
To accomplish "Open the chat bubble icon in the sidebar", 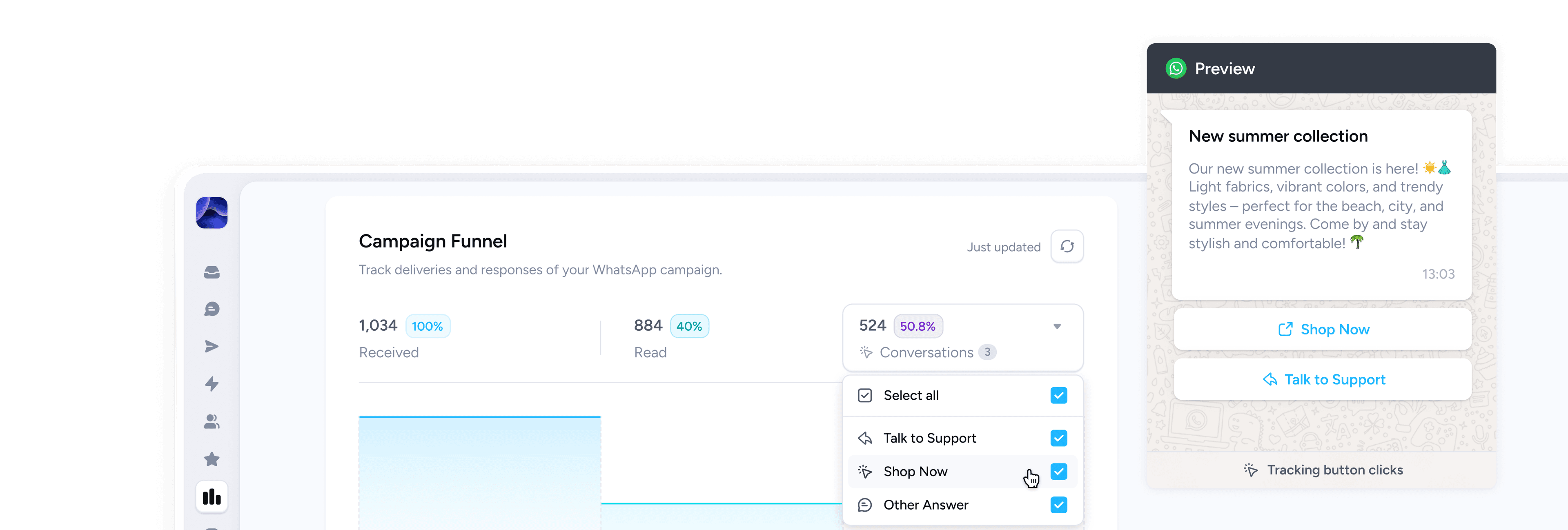I will click(x=212, y=309).
